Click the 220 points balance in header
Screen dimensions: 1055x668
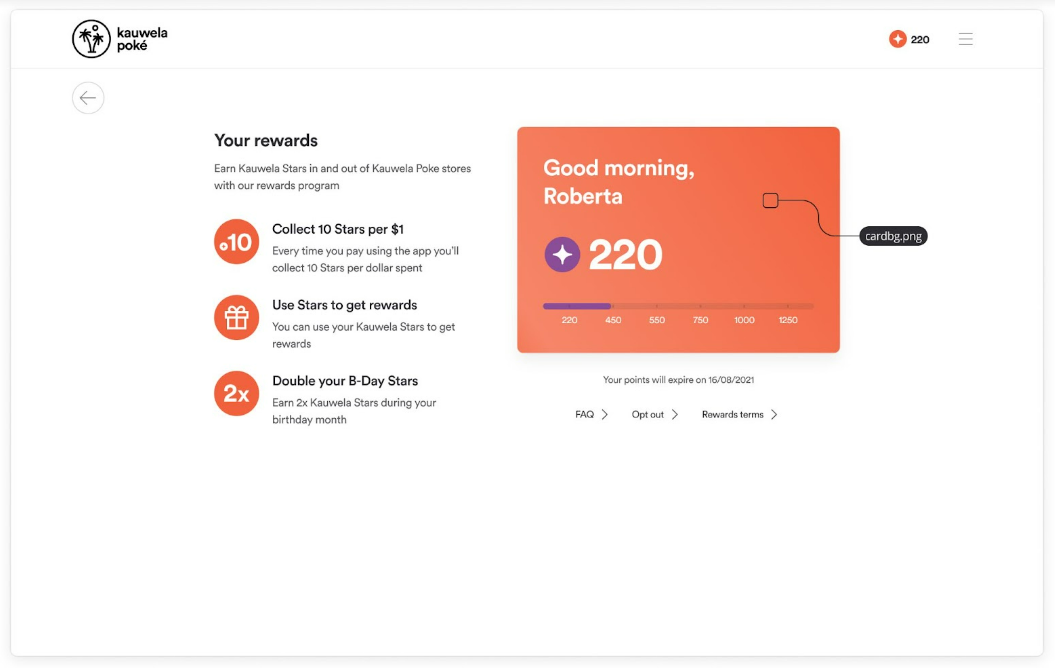click(920, 40)
